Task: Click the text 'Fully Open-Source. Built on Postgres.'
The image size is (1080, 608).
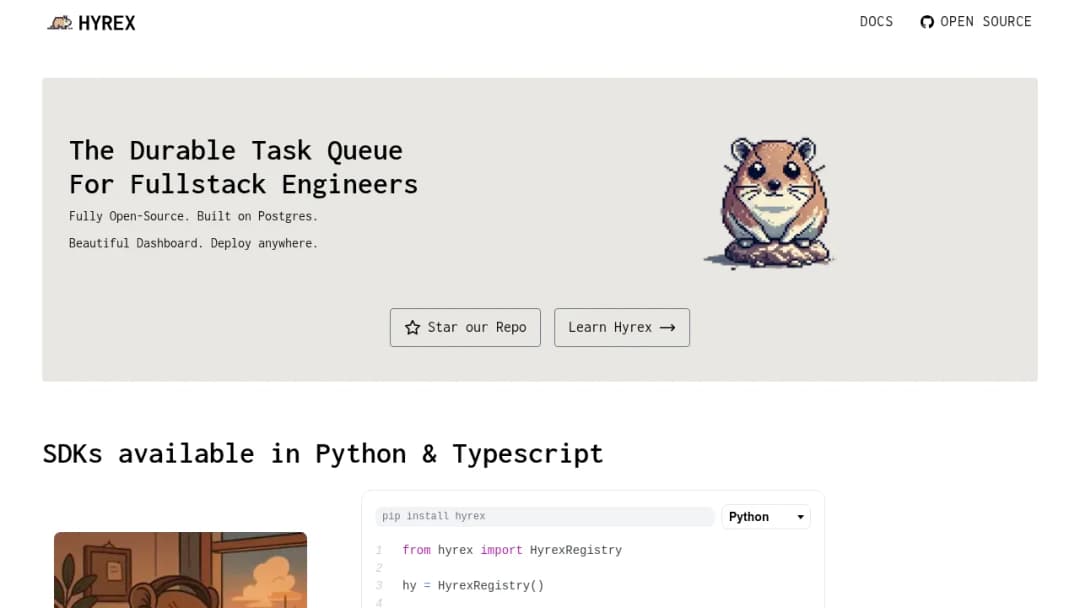Action: click(194, 216)
